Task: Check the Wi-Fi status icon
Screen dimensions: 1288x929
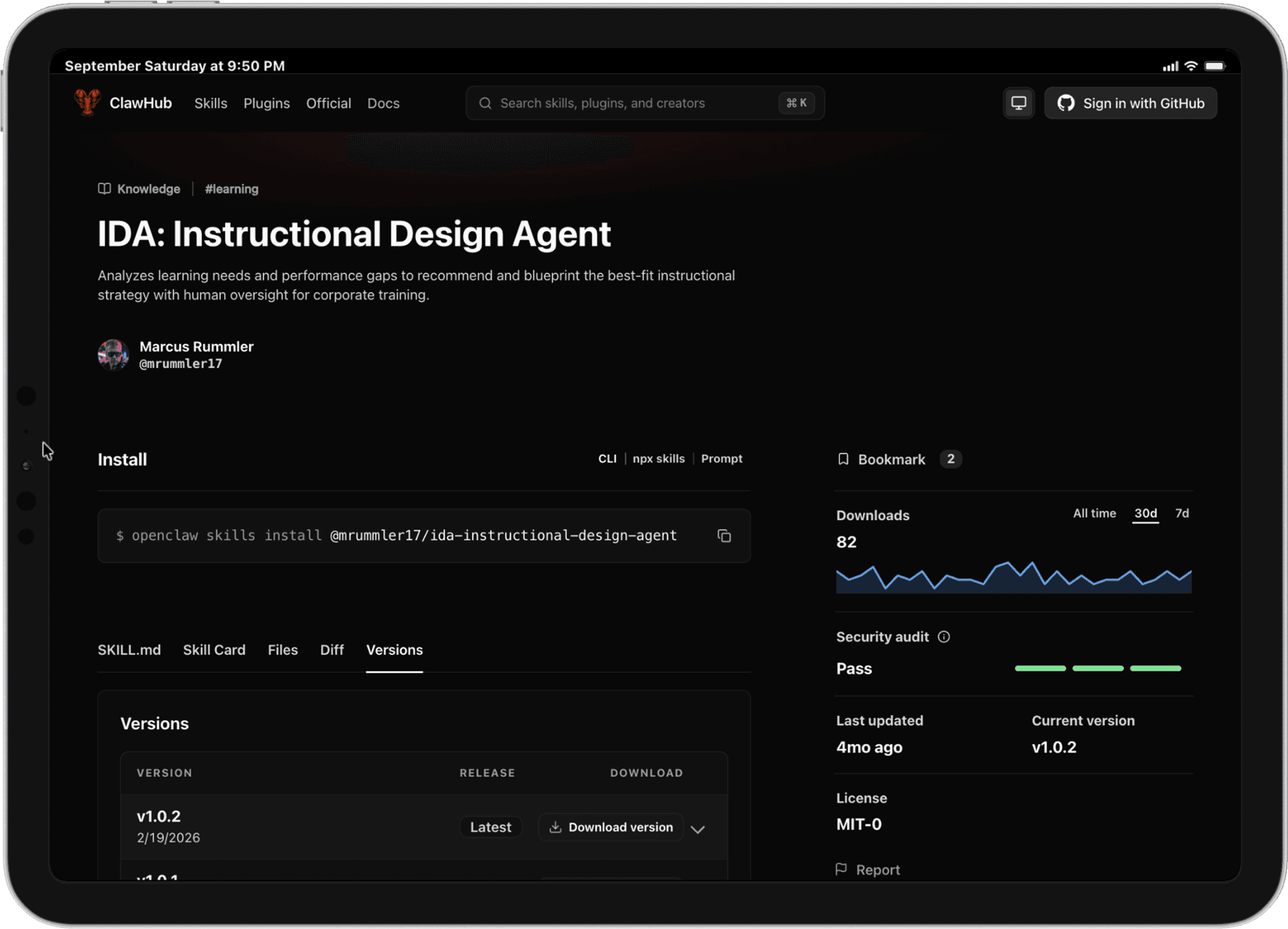Action: 1190,66
